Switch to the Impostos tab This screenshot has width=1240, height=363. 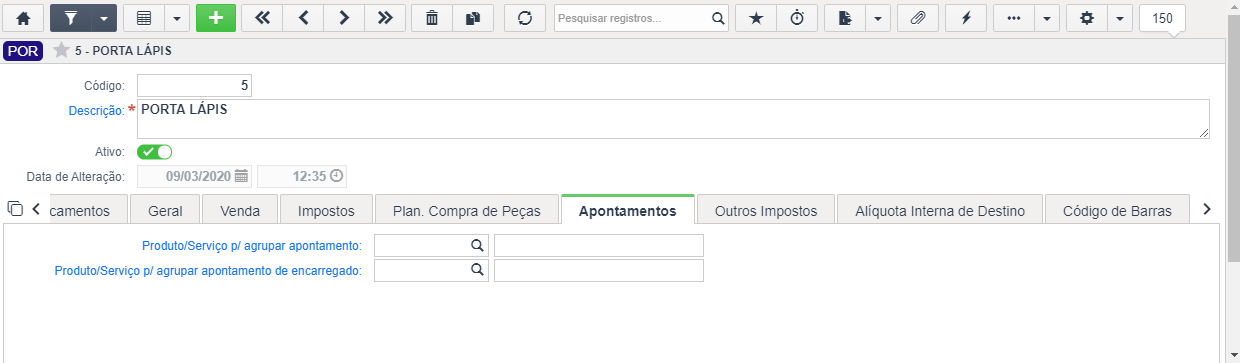click(326, 211)
